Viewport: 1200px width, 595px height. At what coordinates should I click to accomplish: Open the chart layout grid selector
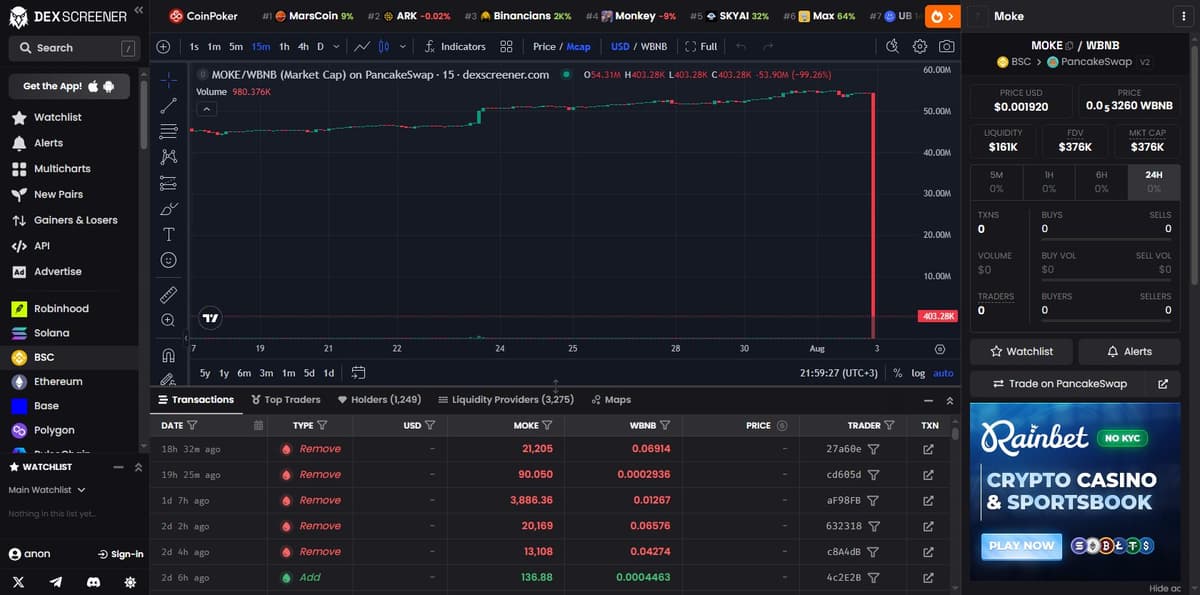point(506,47)
